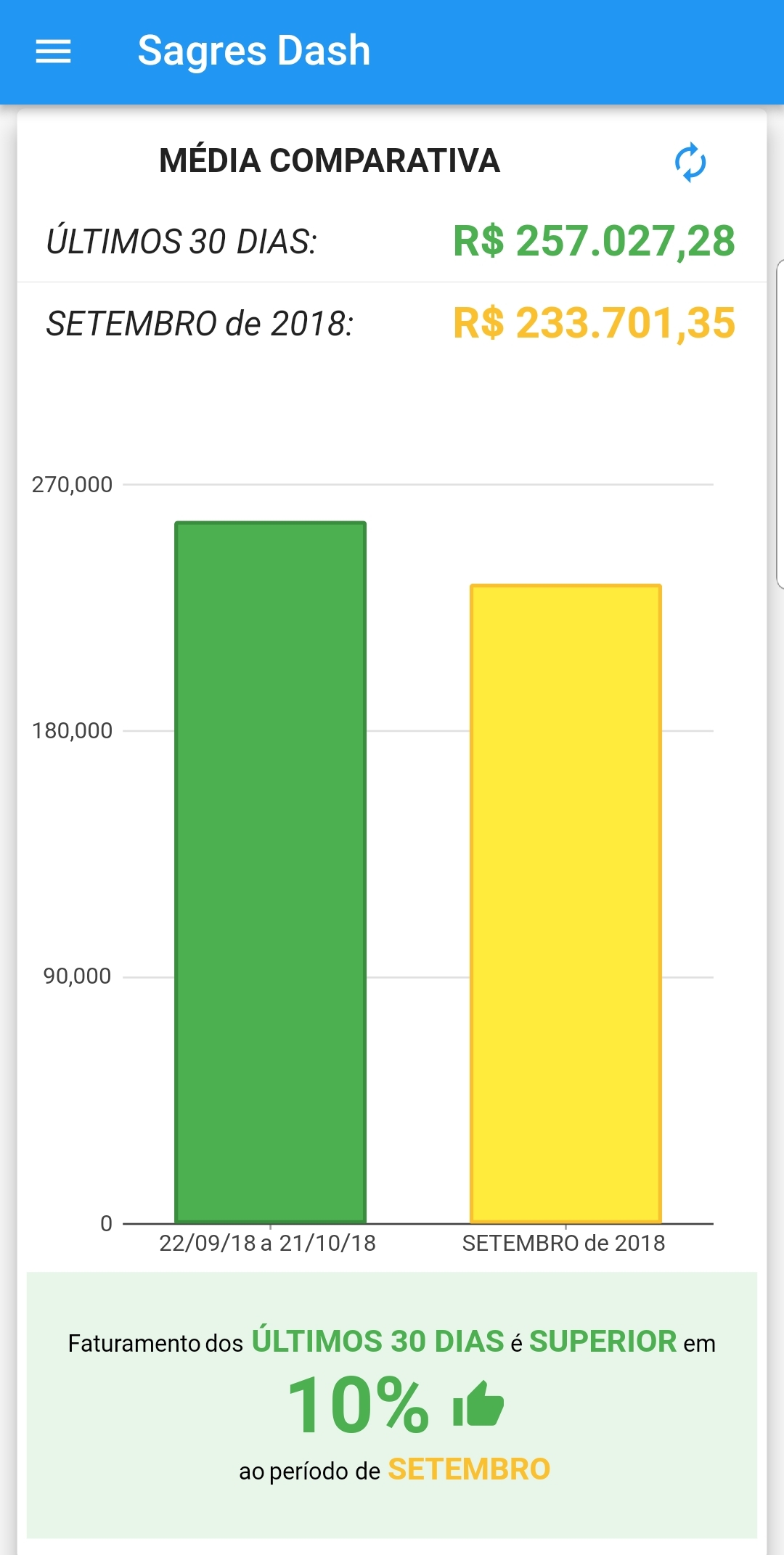Tap the R$ 233.701,35 amount
784x1555 pixels.
(594, 323)
